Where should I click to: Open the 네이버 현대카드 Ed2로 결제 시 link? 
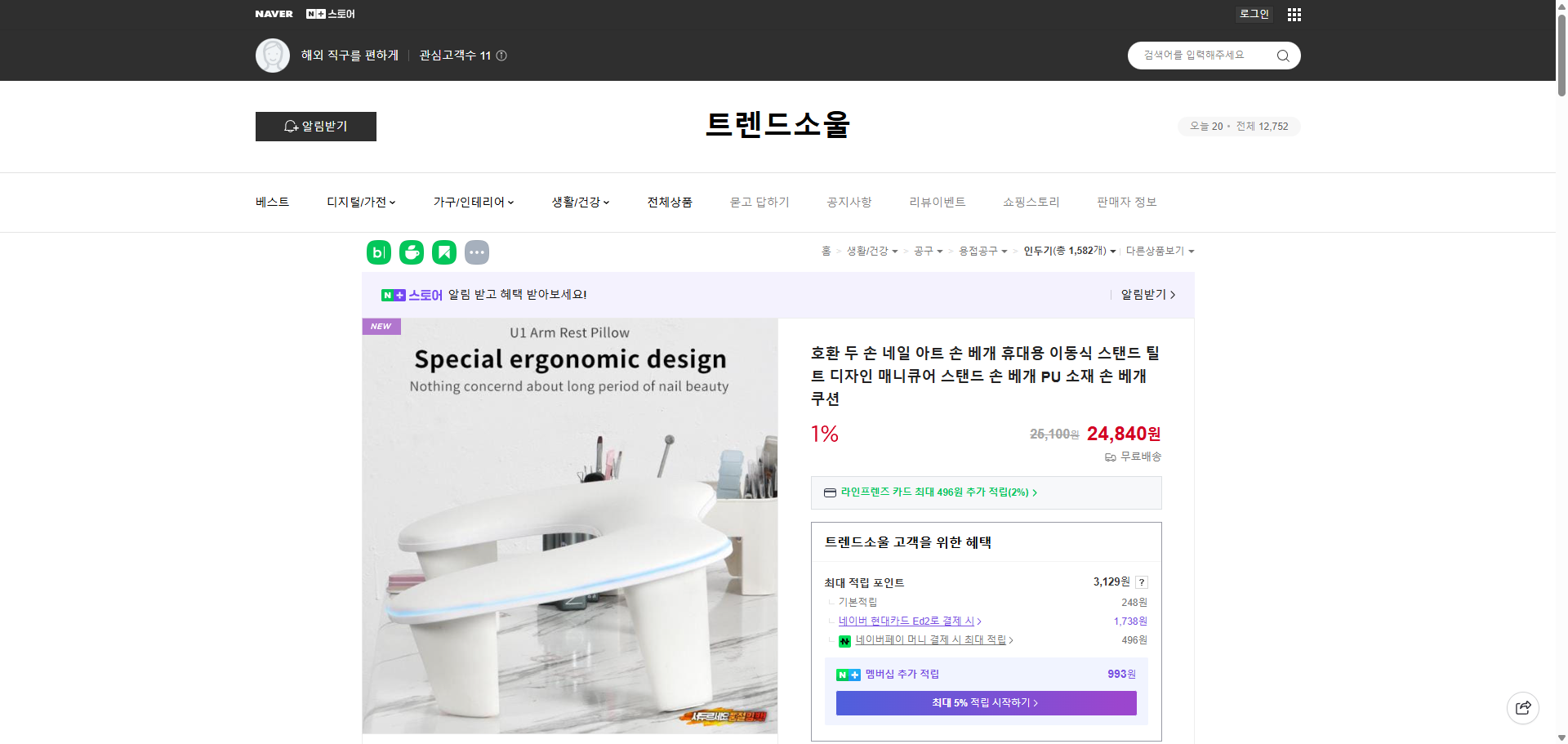[908, 621]
